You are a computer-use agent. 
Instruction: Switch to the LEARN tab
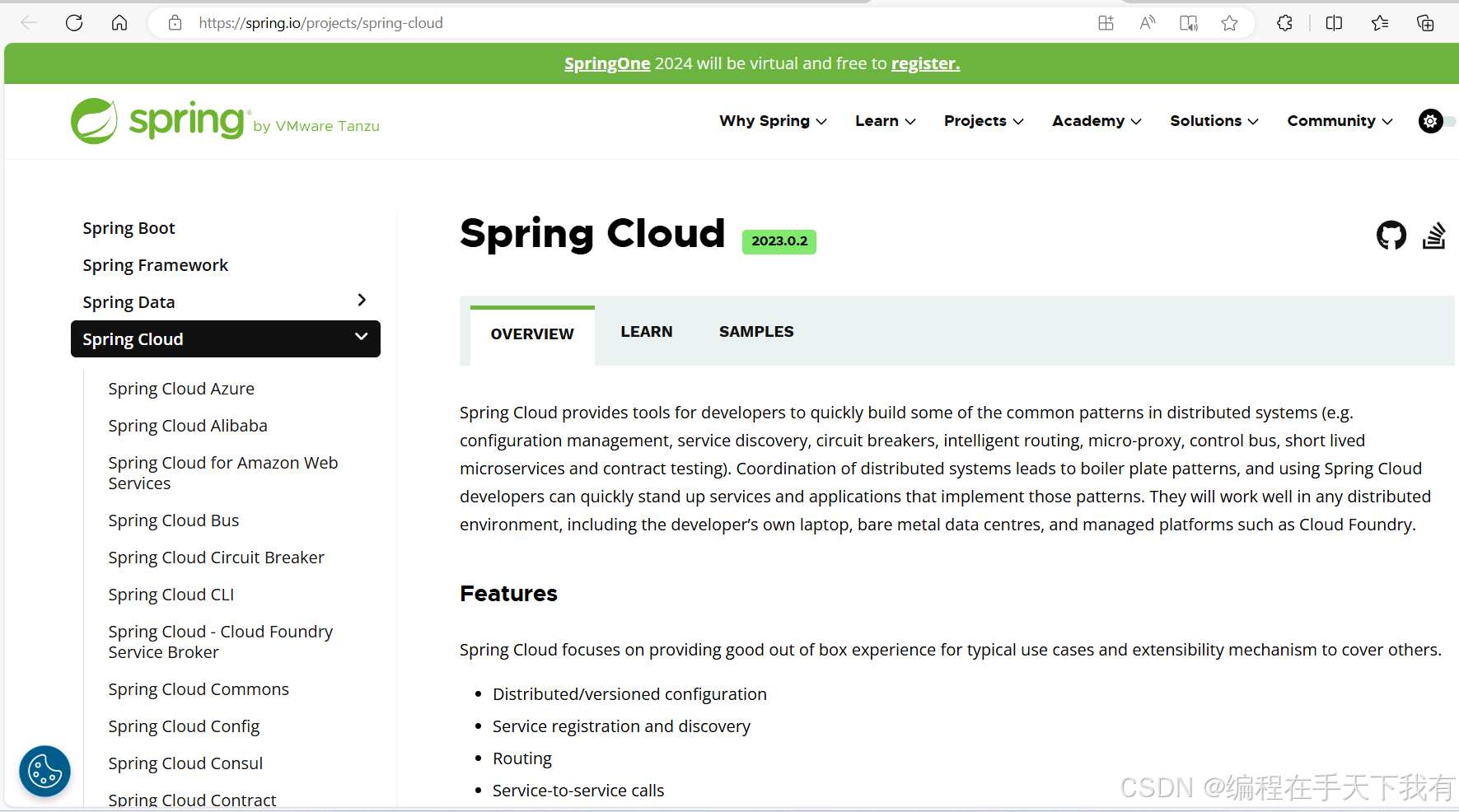pos(647,332)
